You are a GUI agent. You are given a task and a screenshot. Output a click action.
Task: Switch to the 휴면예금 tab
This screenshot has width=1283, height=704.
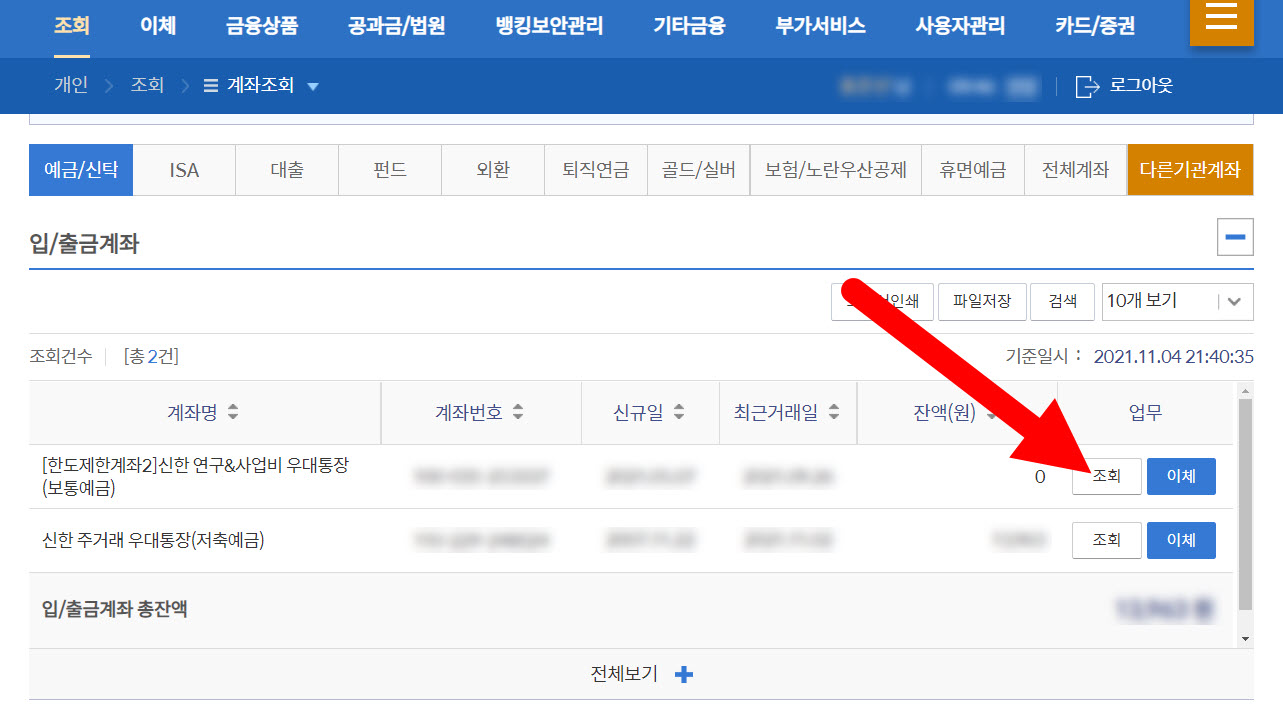coord(972,170)
